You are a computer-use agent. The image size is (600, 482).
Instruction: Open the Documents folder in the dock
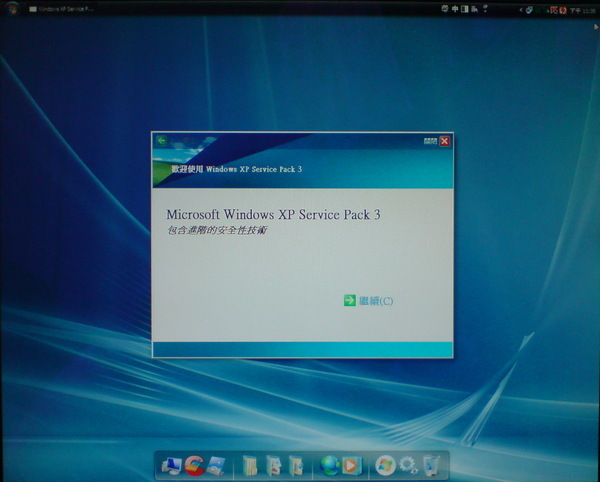tap(250, 466)
